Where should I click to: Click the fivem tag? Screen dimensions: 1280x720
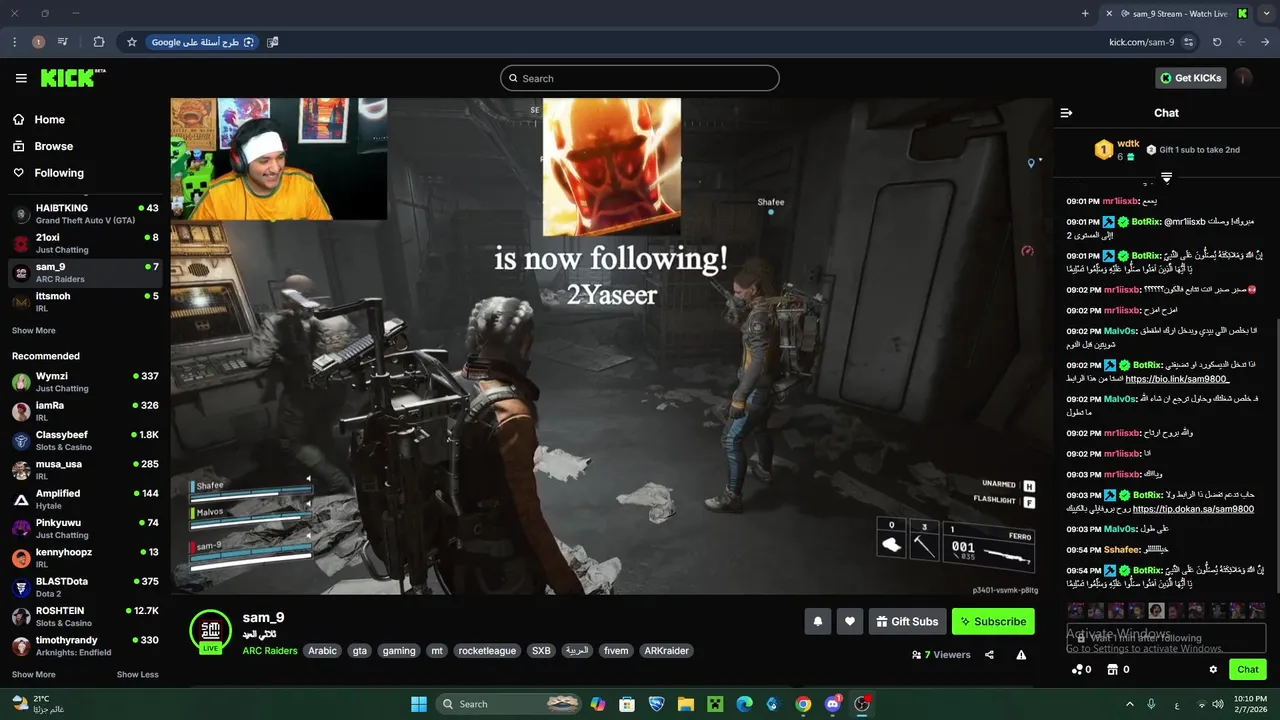click(616, 651)
